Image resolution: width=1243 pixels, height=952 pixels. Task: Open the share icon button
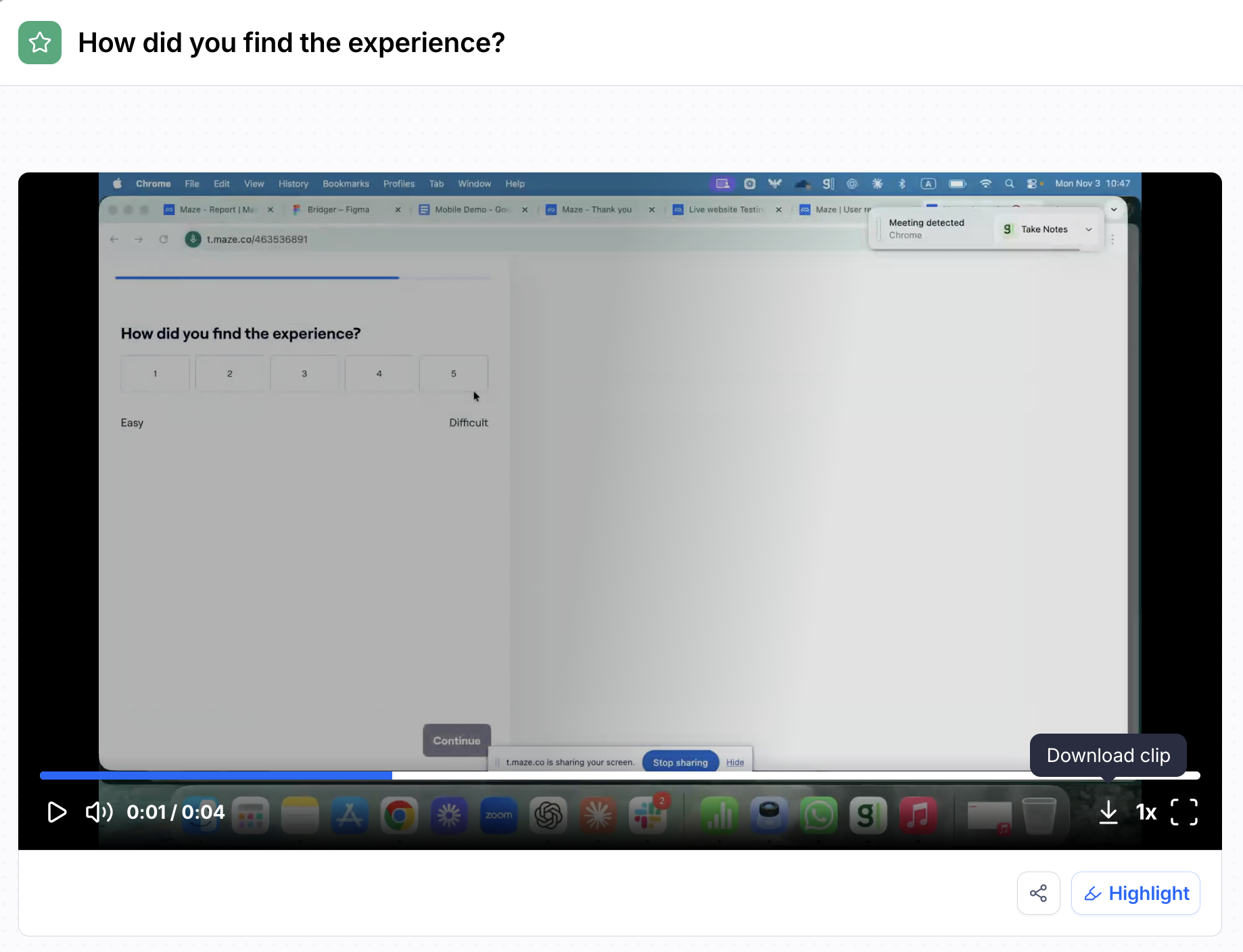(1038, 893)
